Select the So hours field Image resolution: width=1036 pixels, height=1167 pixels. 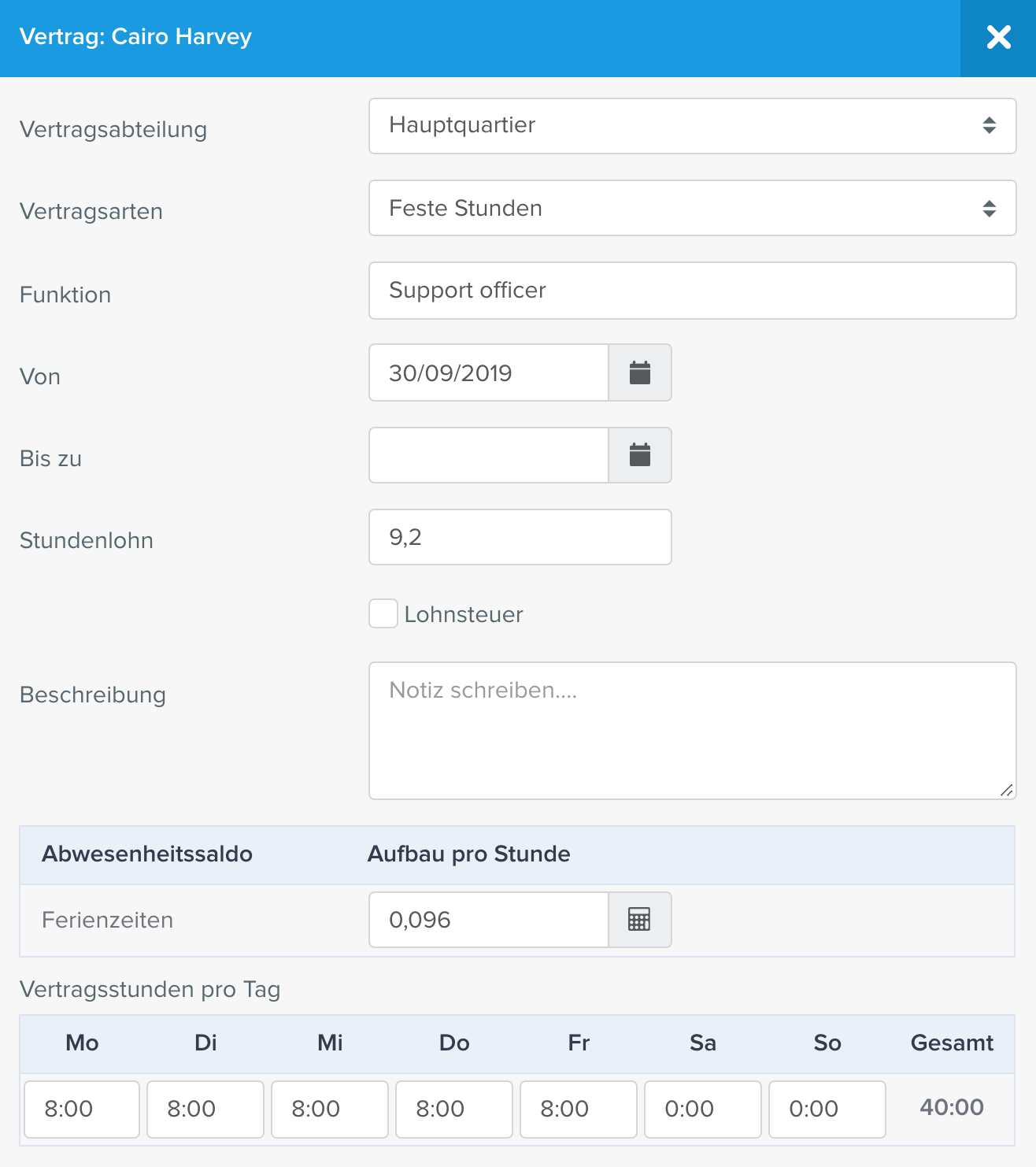click(x=827, y=1110)
